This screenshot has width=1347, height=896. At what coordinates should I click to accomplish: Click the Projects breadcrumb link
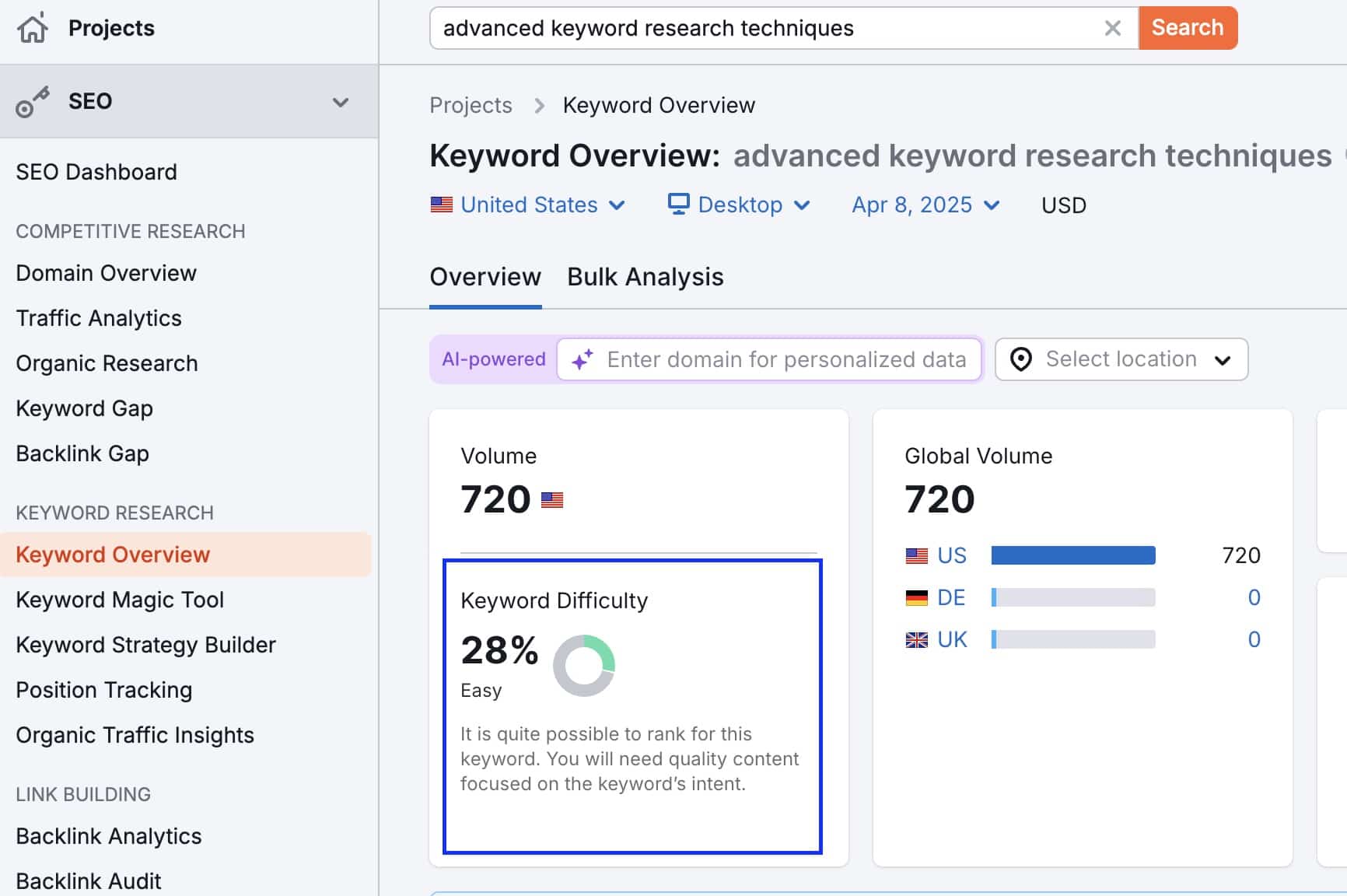pos(471,105)
